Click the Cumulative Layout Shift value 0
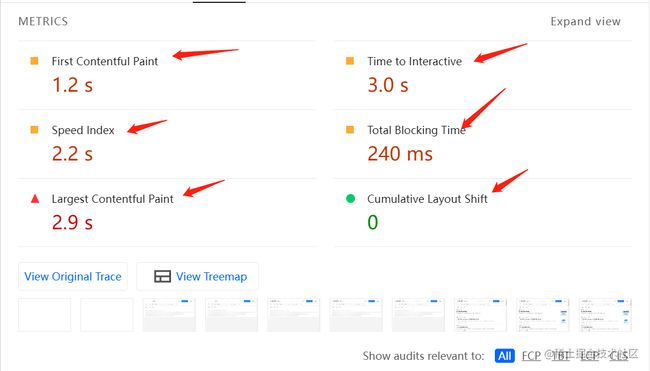 tap(373, 223)
